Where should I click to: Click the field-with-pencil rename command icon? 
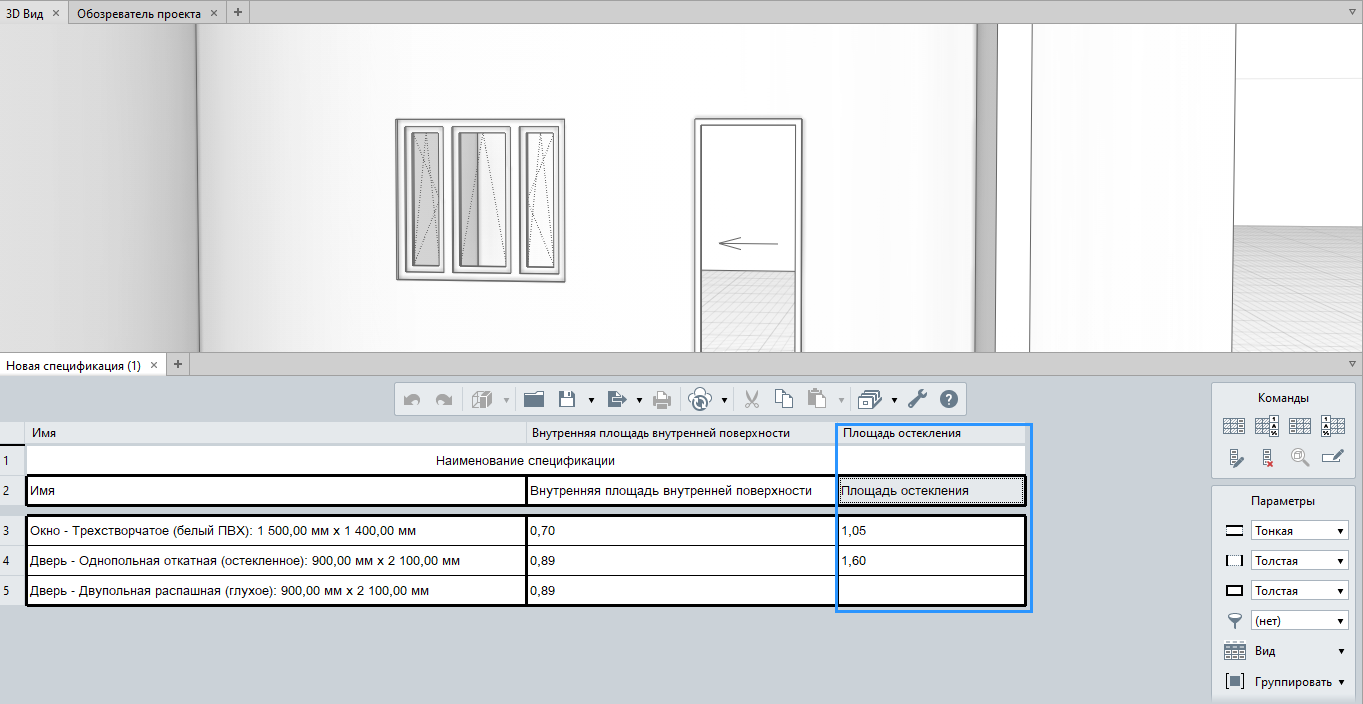pos(1333,458)
